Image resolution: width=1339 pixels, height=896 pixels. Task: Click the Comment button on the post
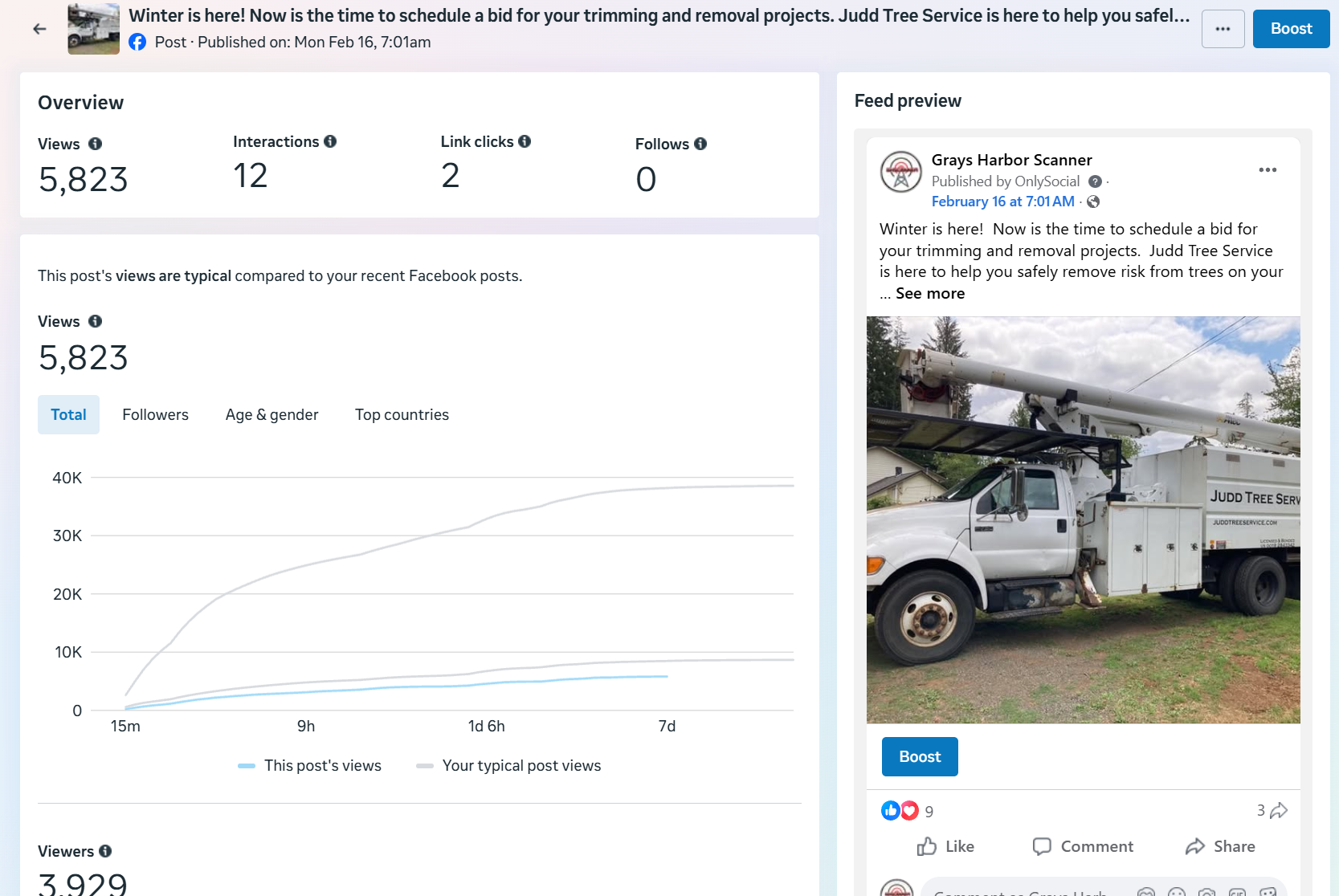1083,846
